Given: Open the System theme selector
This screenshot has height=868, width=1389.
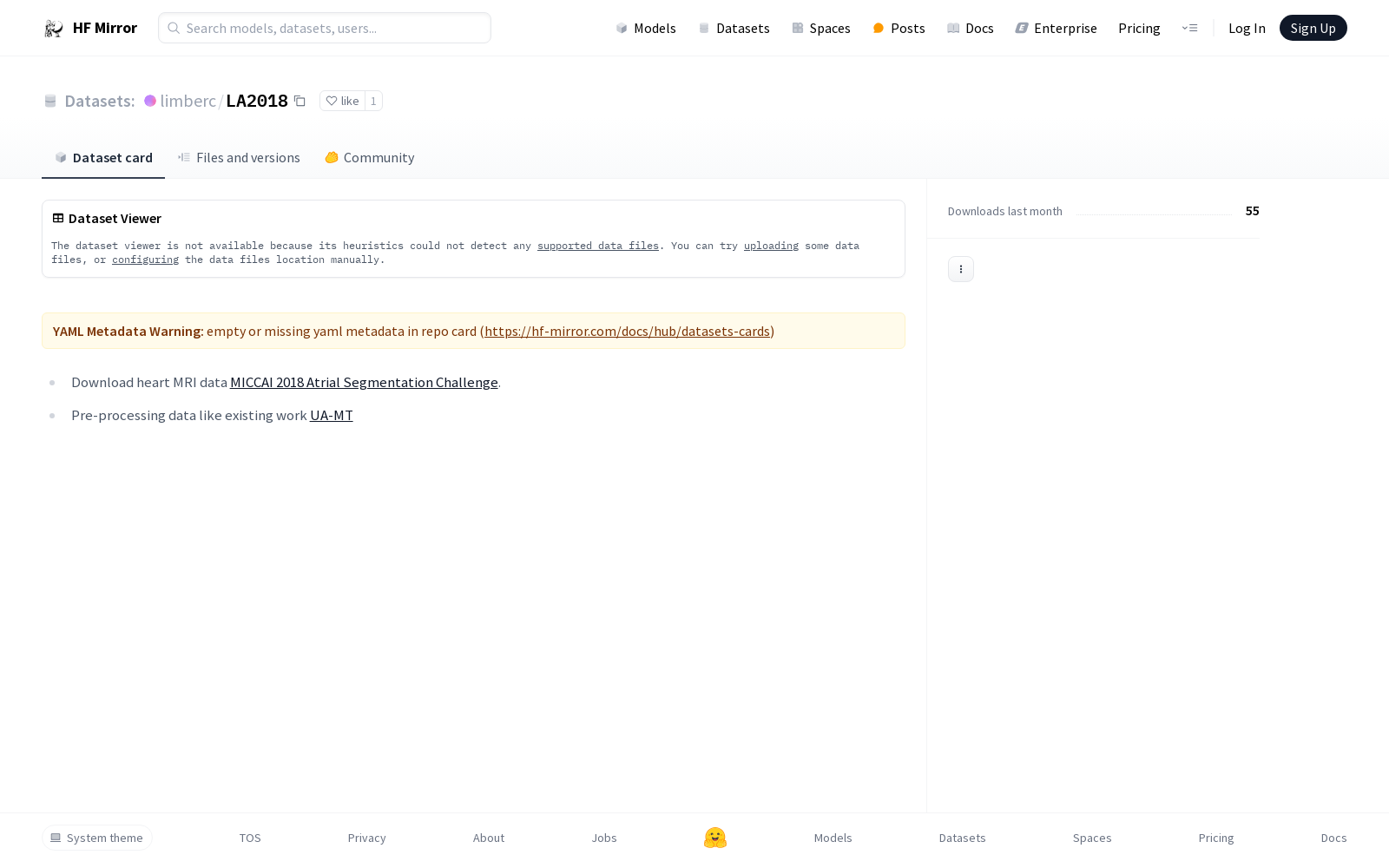Looking at the screenshot, I should tap(97, 838).
